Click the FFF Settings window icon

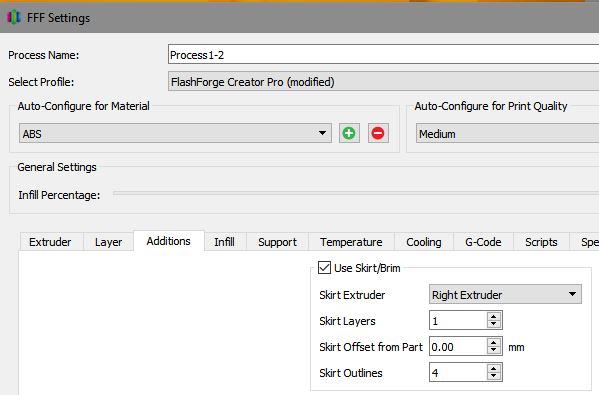pyautogui.click(x=14, y=17)
